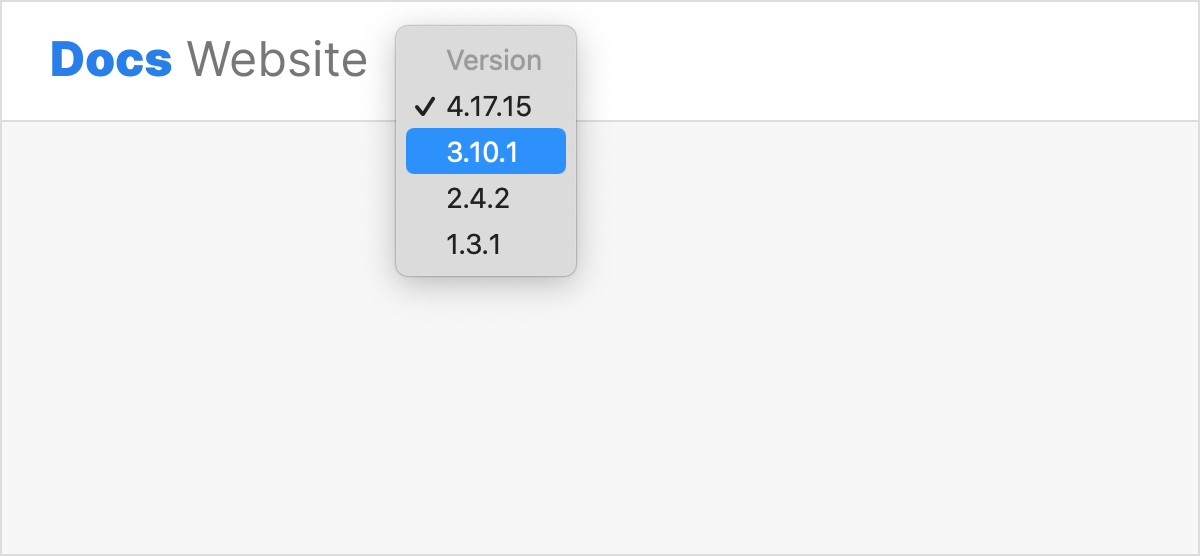Select version 3.10.1 from the menu
Image resolution: width=1200 pixels, height=556 pixels.
[x=485, y=151]
